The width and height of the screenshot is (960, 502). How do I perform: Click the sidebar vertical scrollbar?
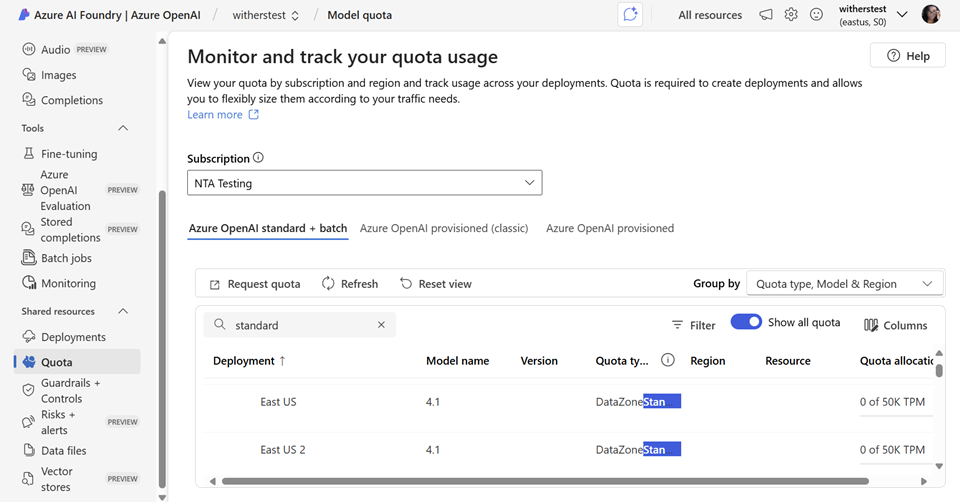point(162,339)
